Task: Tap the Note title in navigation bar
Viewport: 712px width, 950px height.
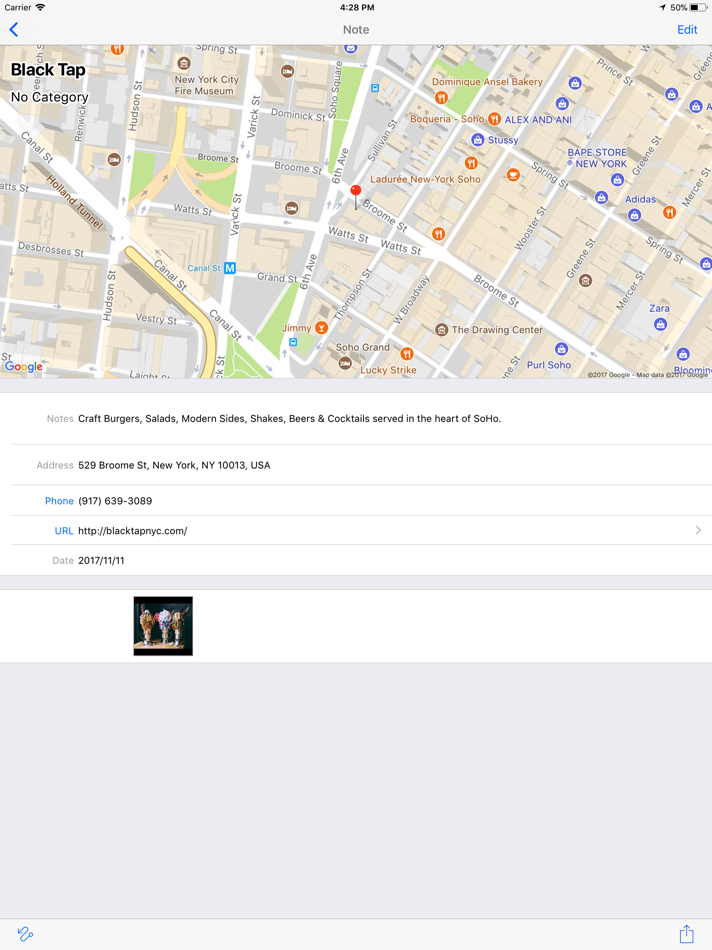Action: pos(356,30)
